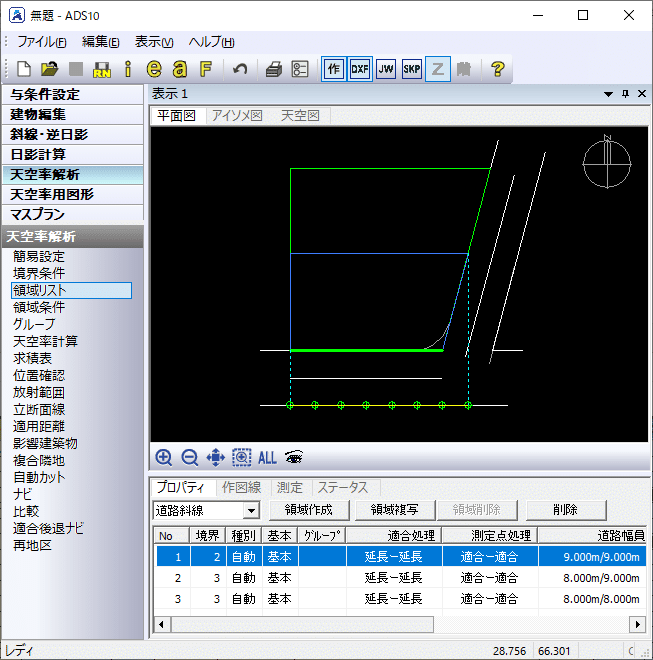Select 天空率計算 in the side list
653x660 pixels.
pyautogui.click(x=45, y=341)
